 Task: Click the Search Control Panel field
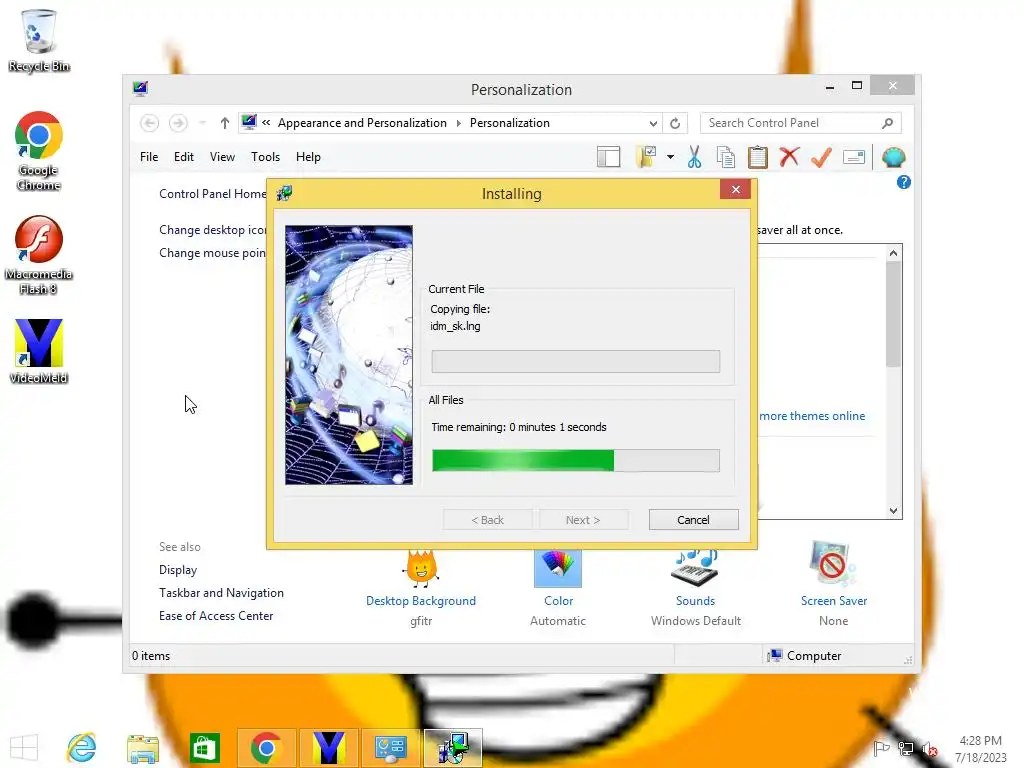[x=800, y=123]
